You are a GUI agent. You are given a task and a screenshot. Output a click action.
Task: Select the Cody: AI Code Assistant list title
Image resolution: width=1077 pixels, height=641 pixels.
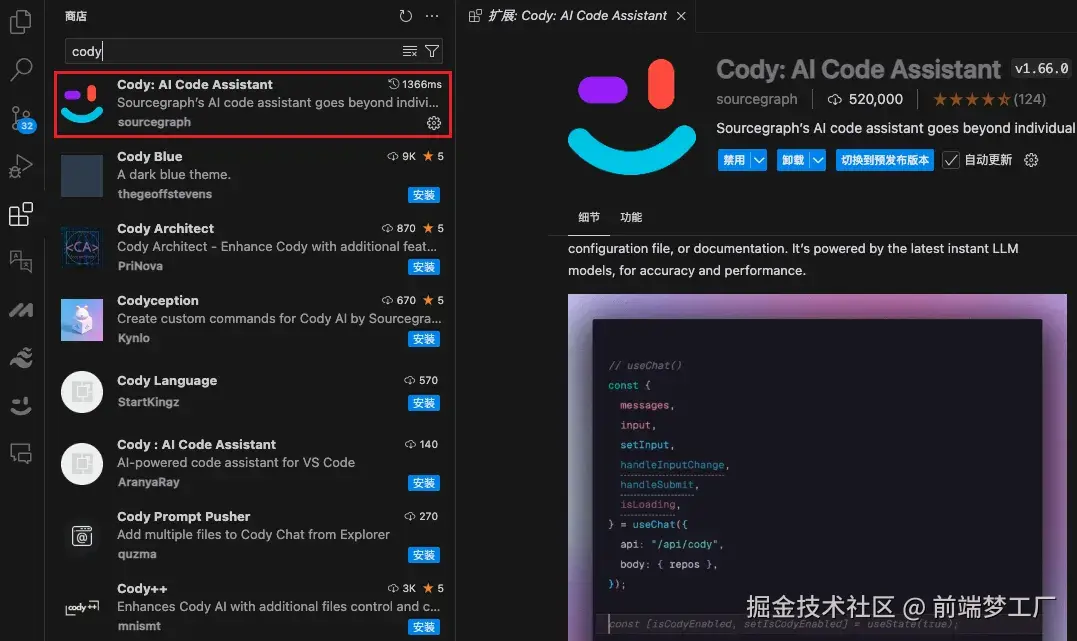click(194, 85)
